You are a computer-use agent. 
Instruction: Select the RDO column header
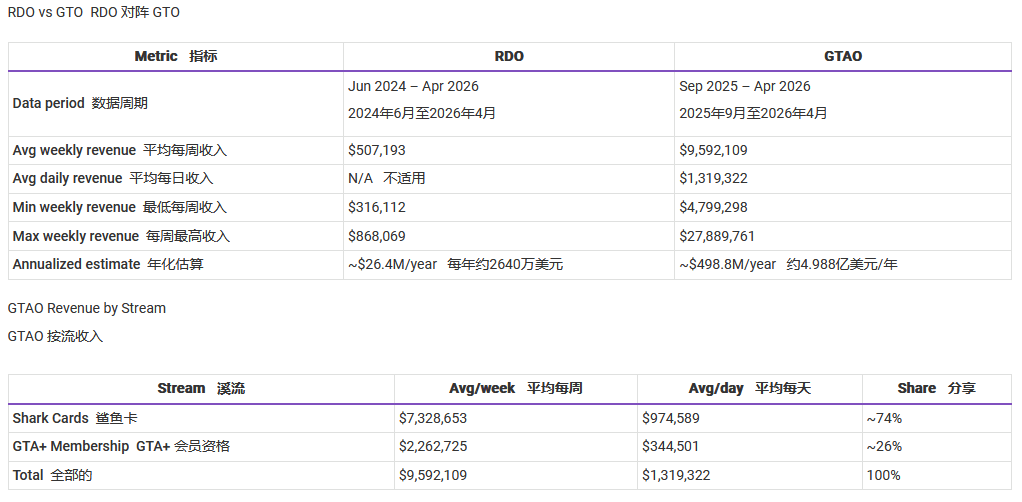[x=509, y=56]
